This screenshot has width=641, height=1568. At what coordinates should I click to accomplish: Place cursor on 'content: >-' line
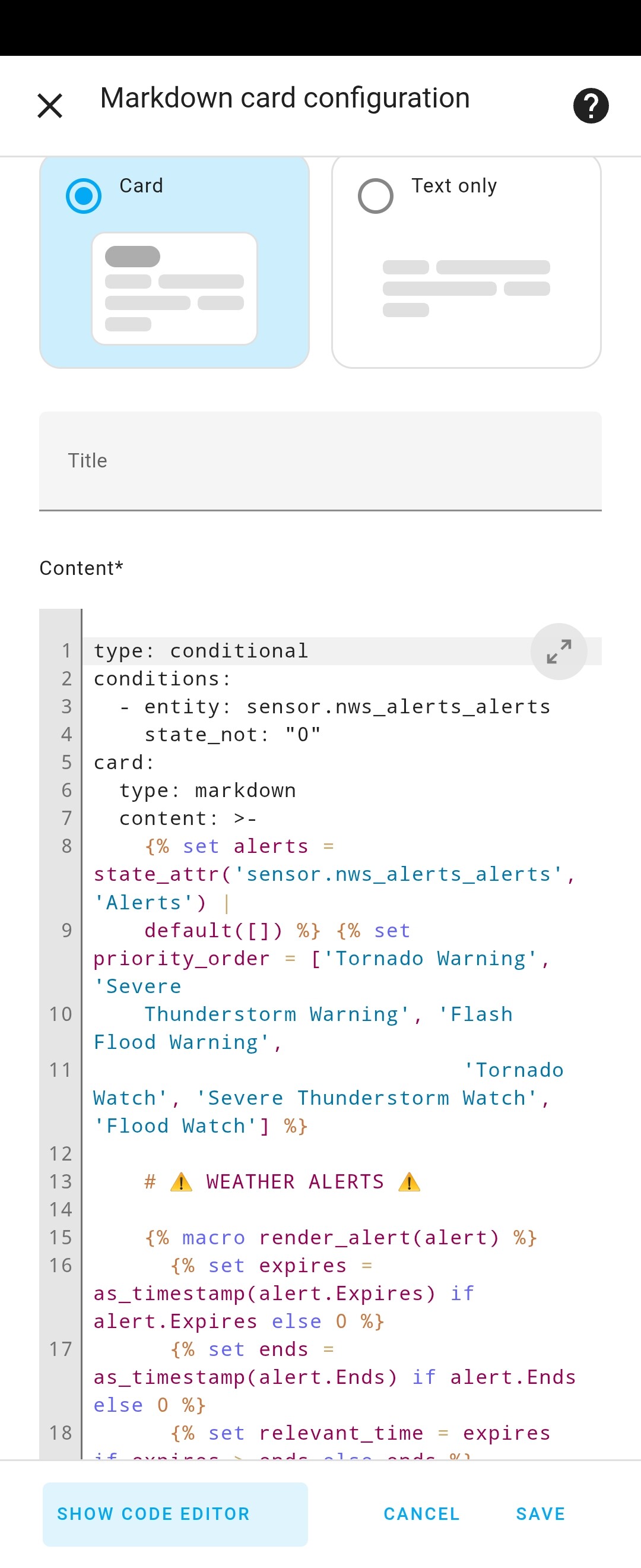point(188,818)
